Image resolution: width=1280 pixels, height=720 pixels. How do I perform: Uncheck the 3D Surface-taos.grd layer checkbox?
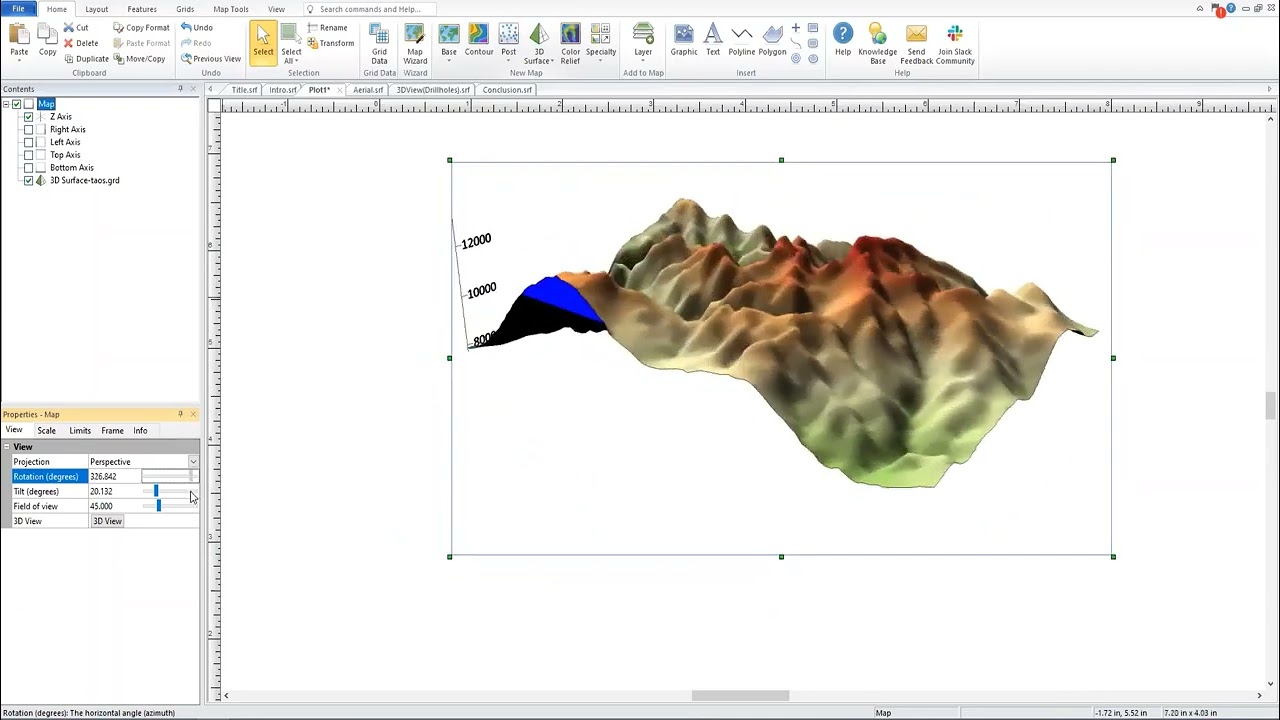click(29, 181)
